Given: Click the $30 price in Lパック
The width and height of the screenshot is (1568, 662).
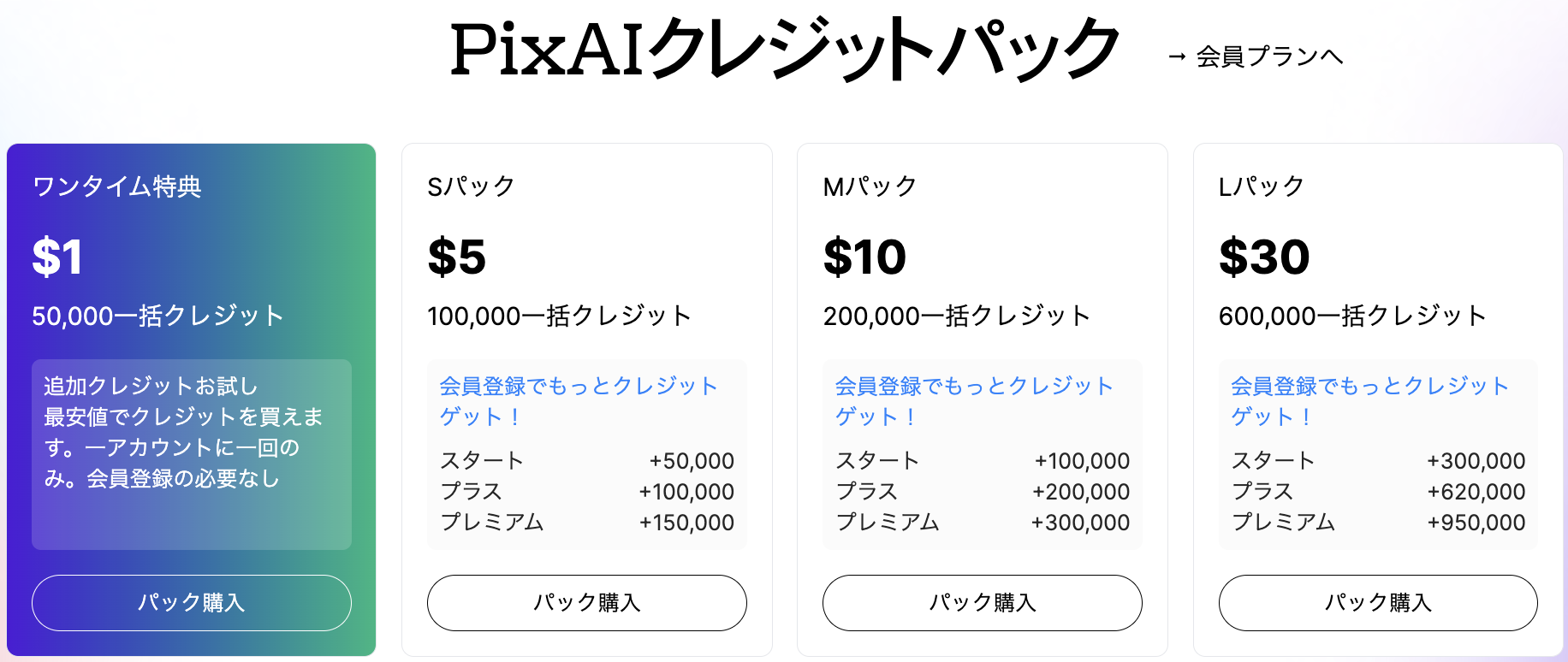Looking at the screenshot, I should pyautogui.click(x=1264, y=257).
